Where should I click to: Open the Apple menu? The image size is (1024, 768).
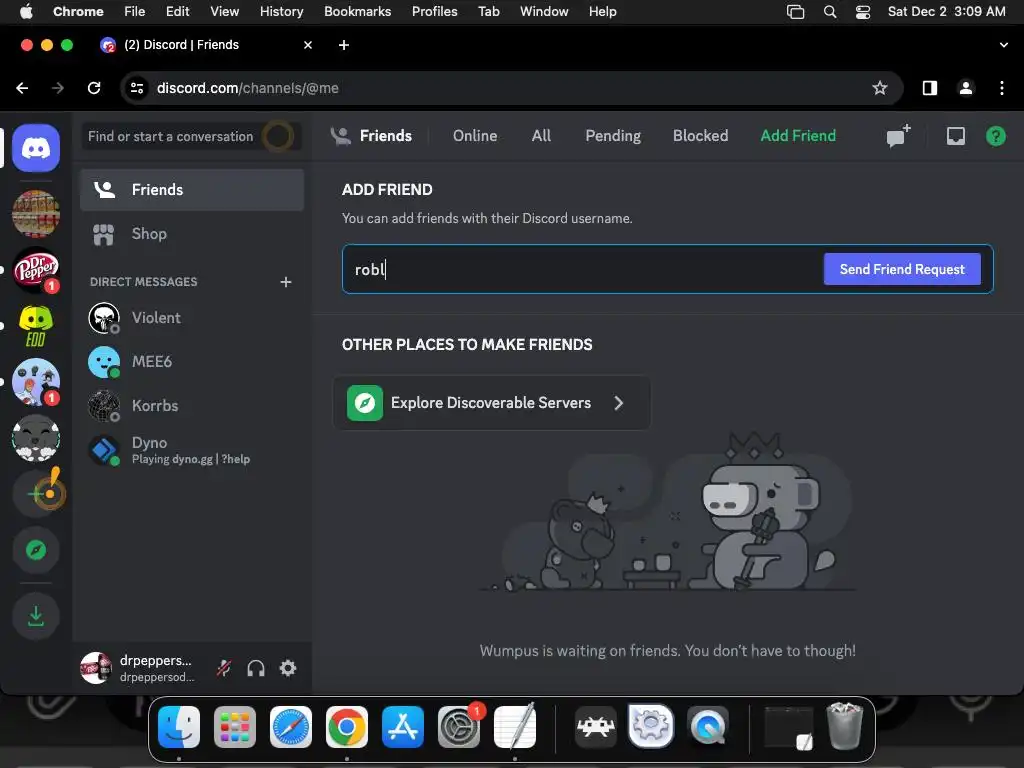[x=26, y=12]
